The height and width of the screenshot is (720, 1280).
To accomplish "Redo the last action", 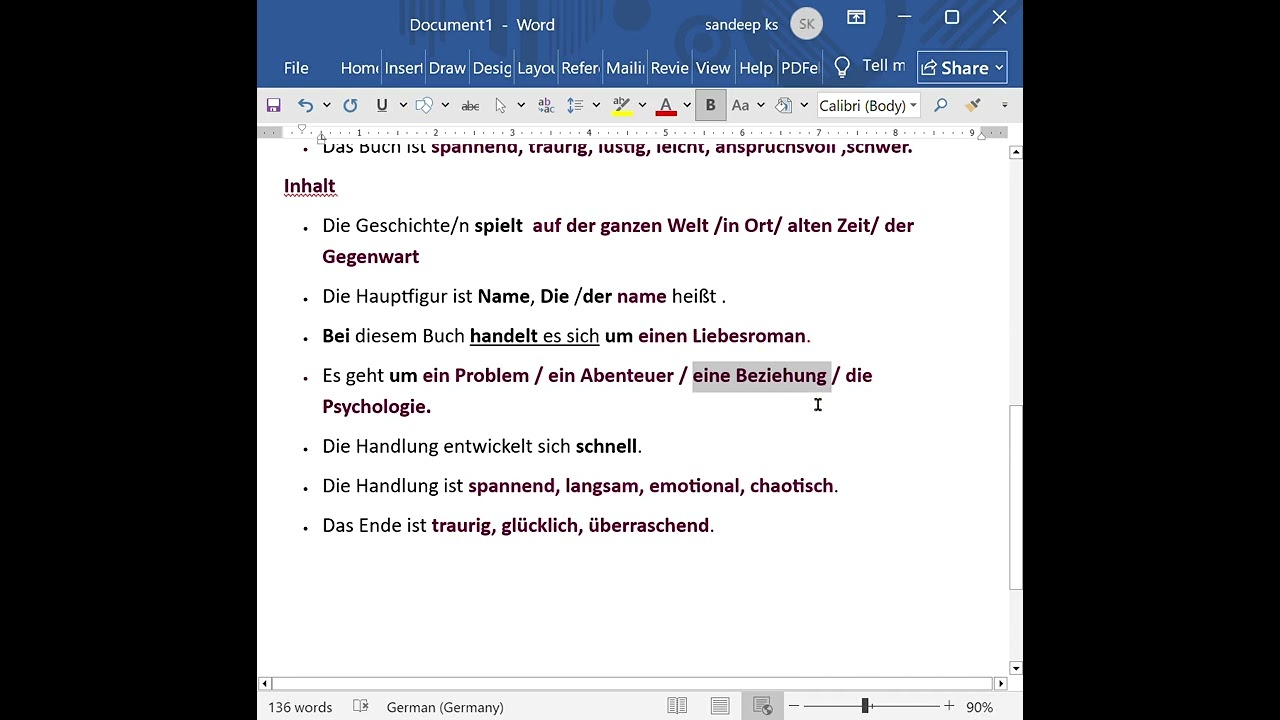I will pyautogui.click(x=350, y=105).
